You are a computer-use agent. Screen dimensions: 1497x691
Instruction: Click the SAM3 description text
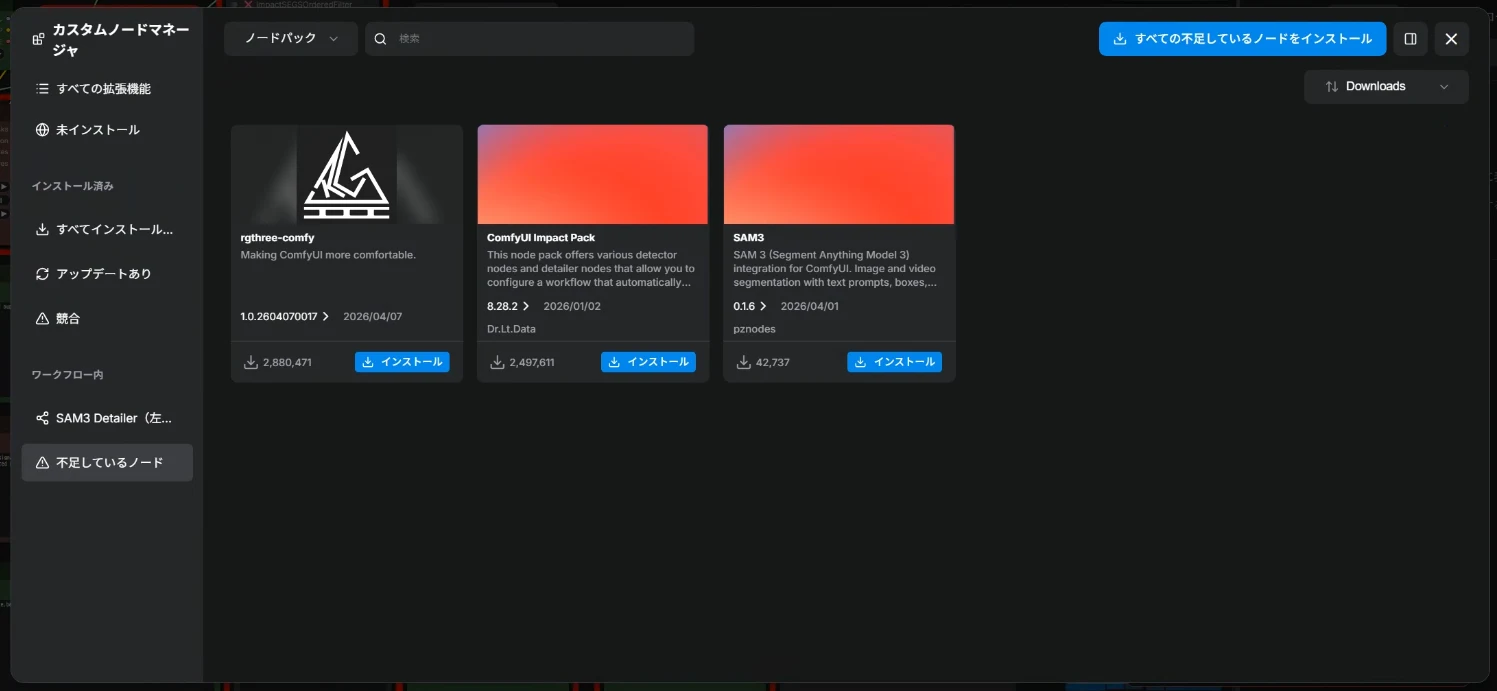835,269
